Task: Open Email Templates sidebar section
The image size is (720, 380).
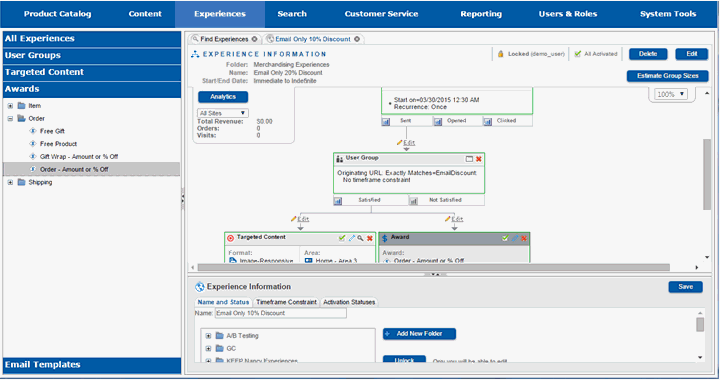Action: point(92,365)
